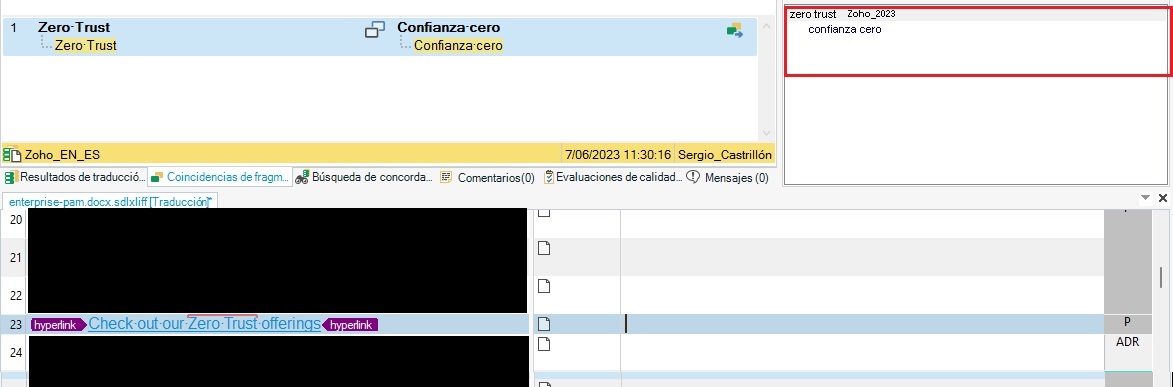
Task: Select the opening hyperlink tag in segment 23
Action: (x=58, y=325)
